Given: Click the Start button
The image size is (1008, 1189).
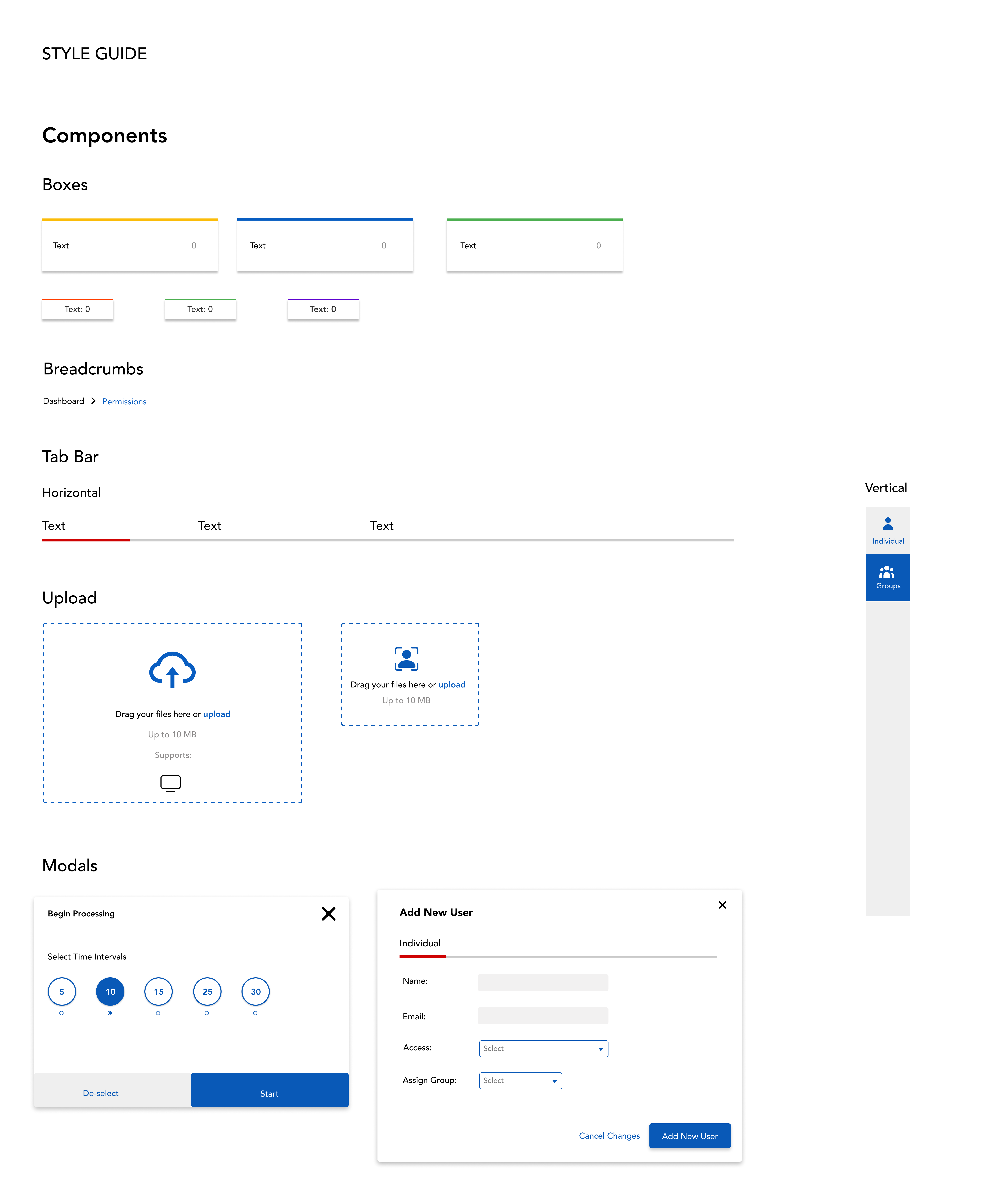Looking at the screenshot, I should 270,1090.
